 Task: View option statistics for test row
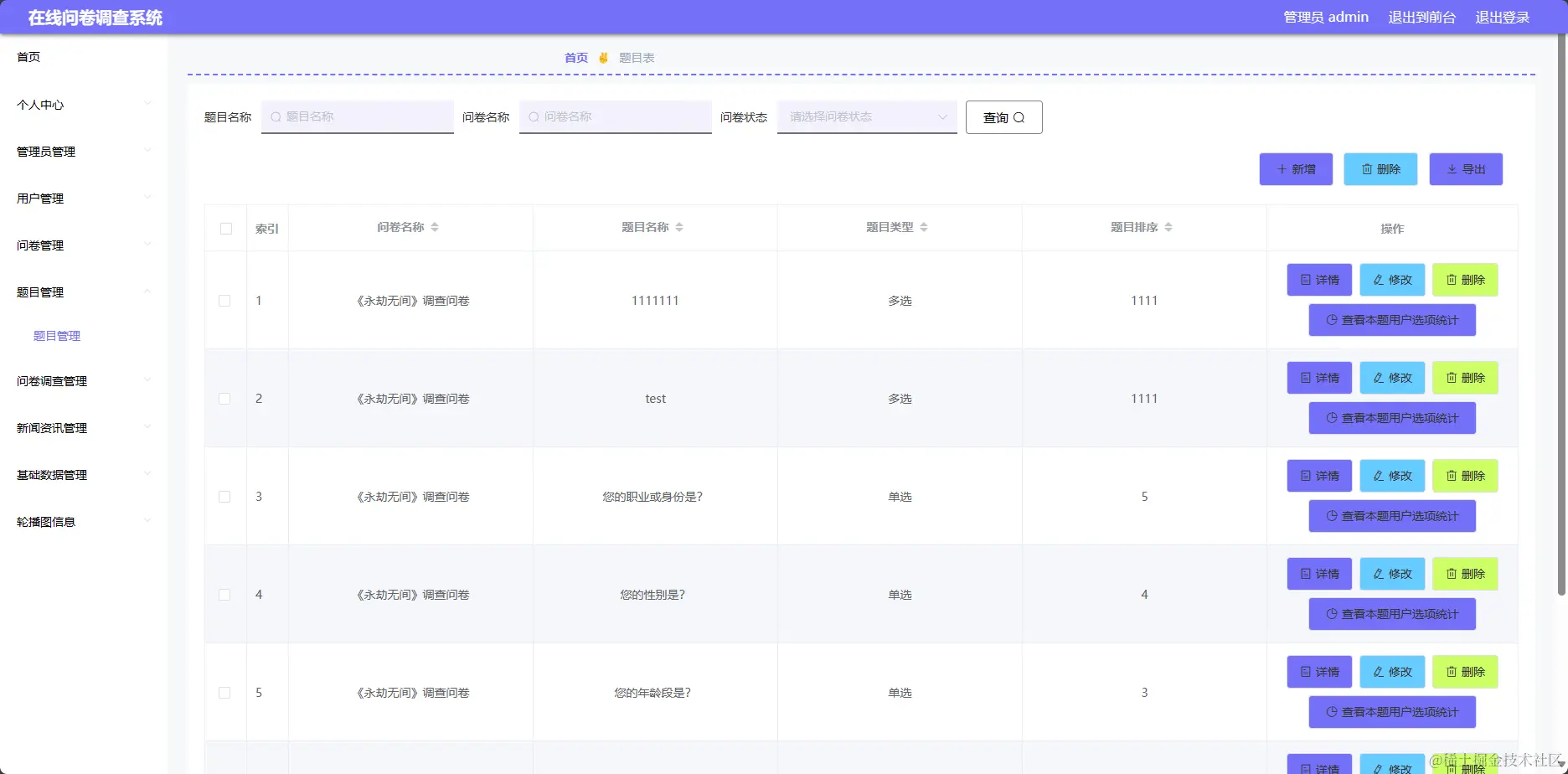1392,418
